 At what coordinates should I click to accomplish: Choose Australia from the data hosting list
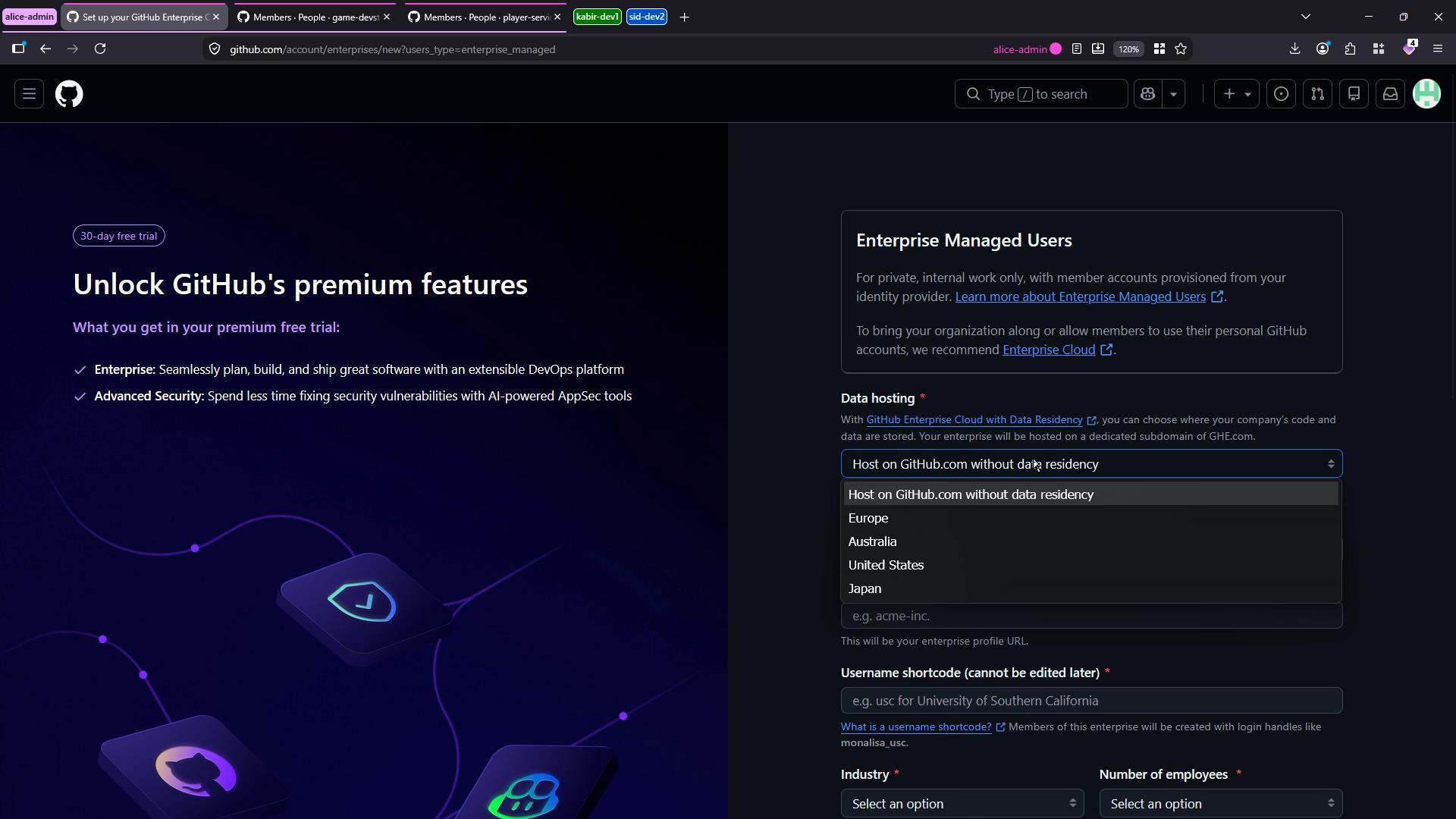pos(1090,541)
